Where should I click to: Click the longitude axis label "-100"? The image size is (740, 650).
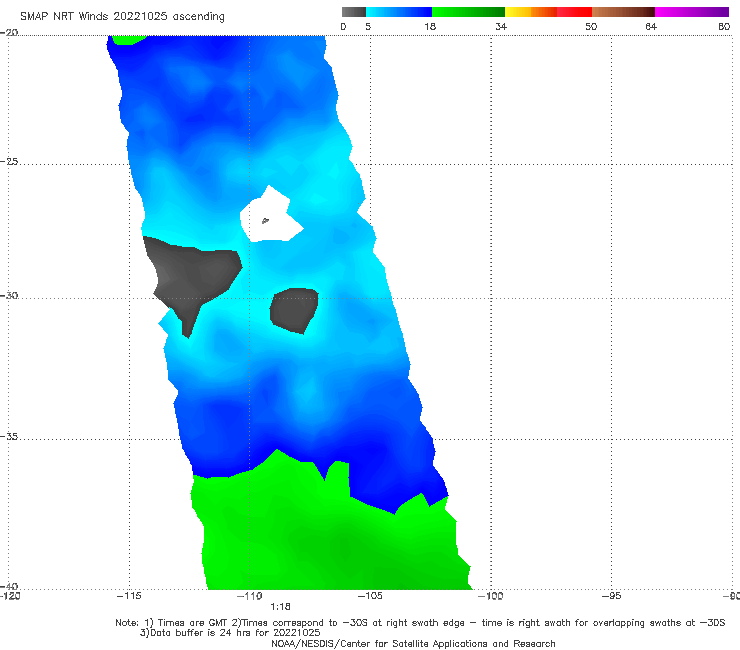(490, 596)
